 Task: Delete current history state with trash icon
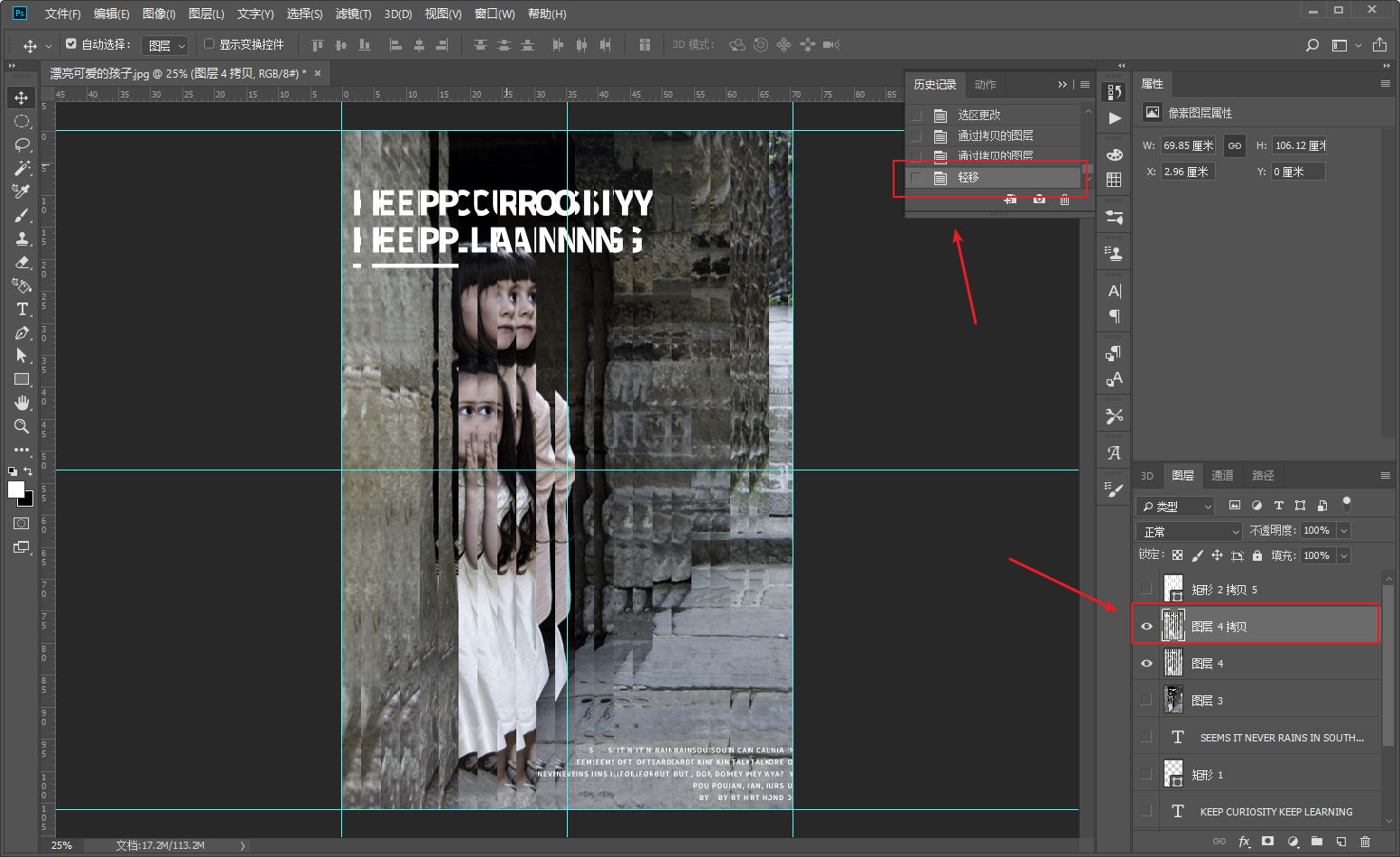point(1064,200)
